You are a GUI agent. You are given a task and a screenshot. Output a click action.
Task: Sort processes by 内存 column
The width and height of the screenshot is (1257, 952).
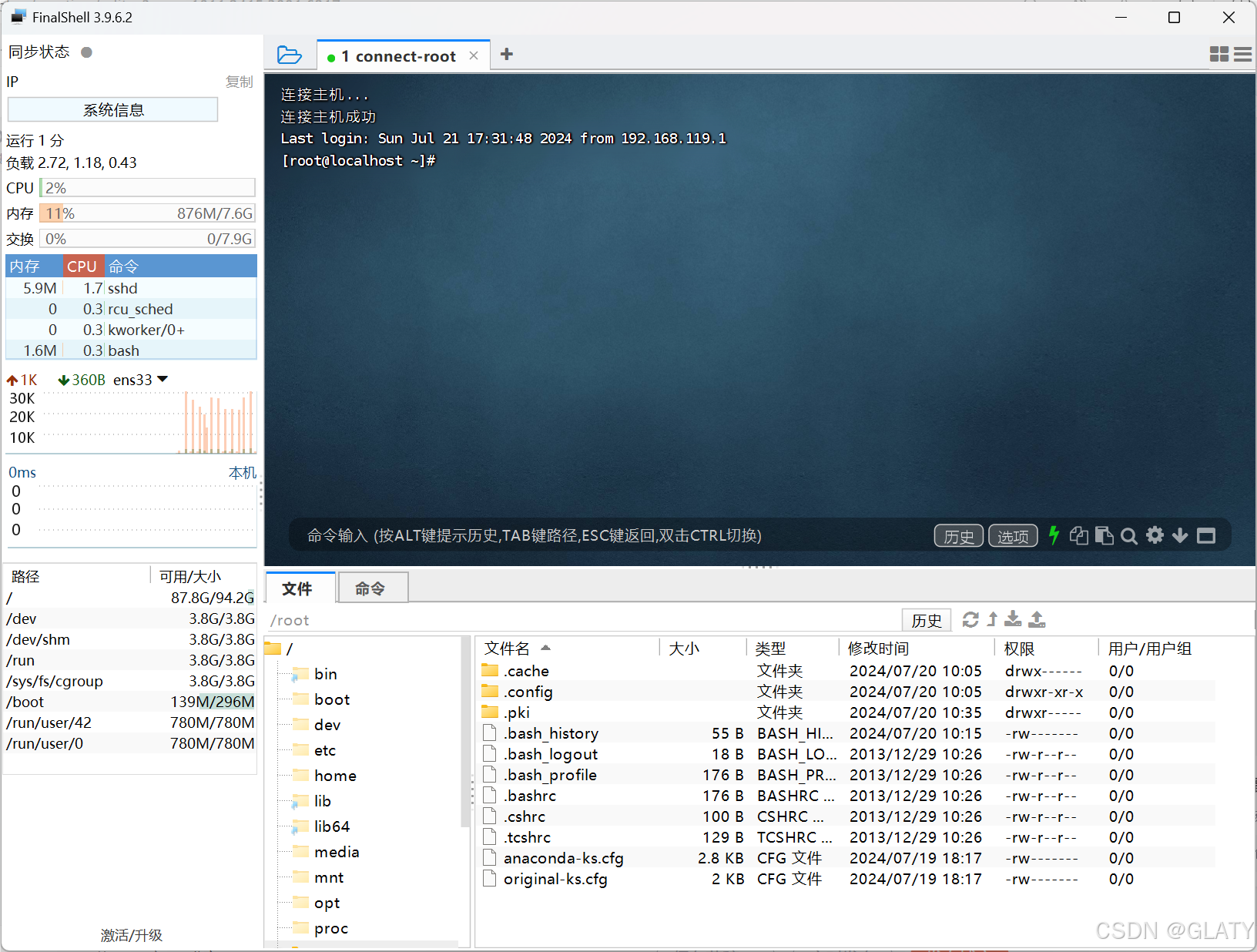(x=34, y=266)
